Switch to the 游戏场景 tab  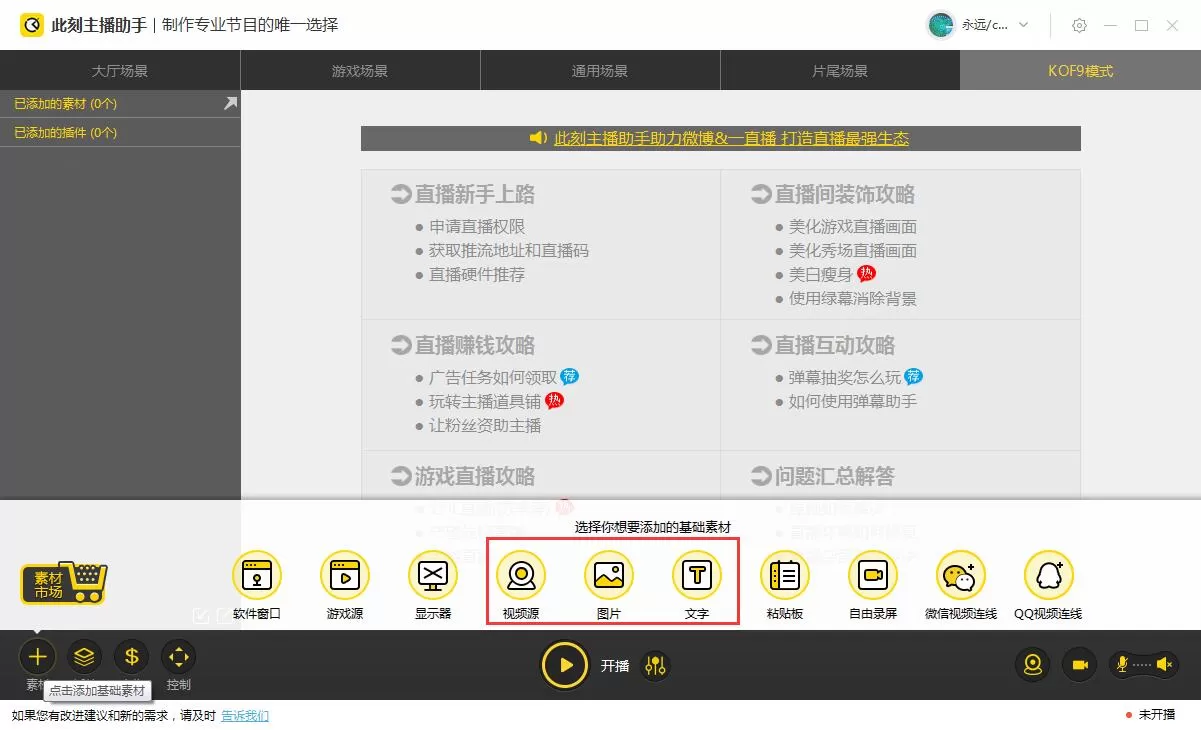(360, 71)
